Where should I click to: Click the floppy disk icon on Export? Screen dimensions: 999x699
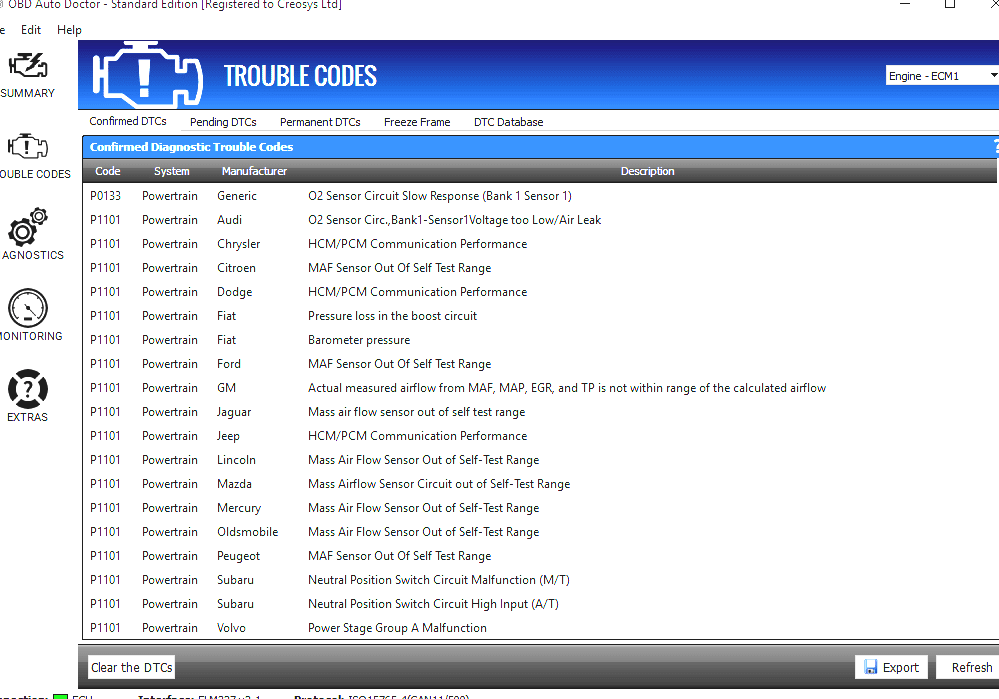tap(870, 667)
